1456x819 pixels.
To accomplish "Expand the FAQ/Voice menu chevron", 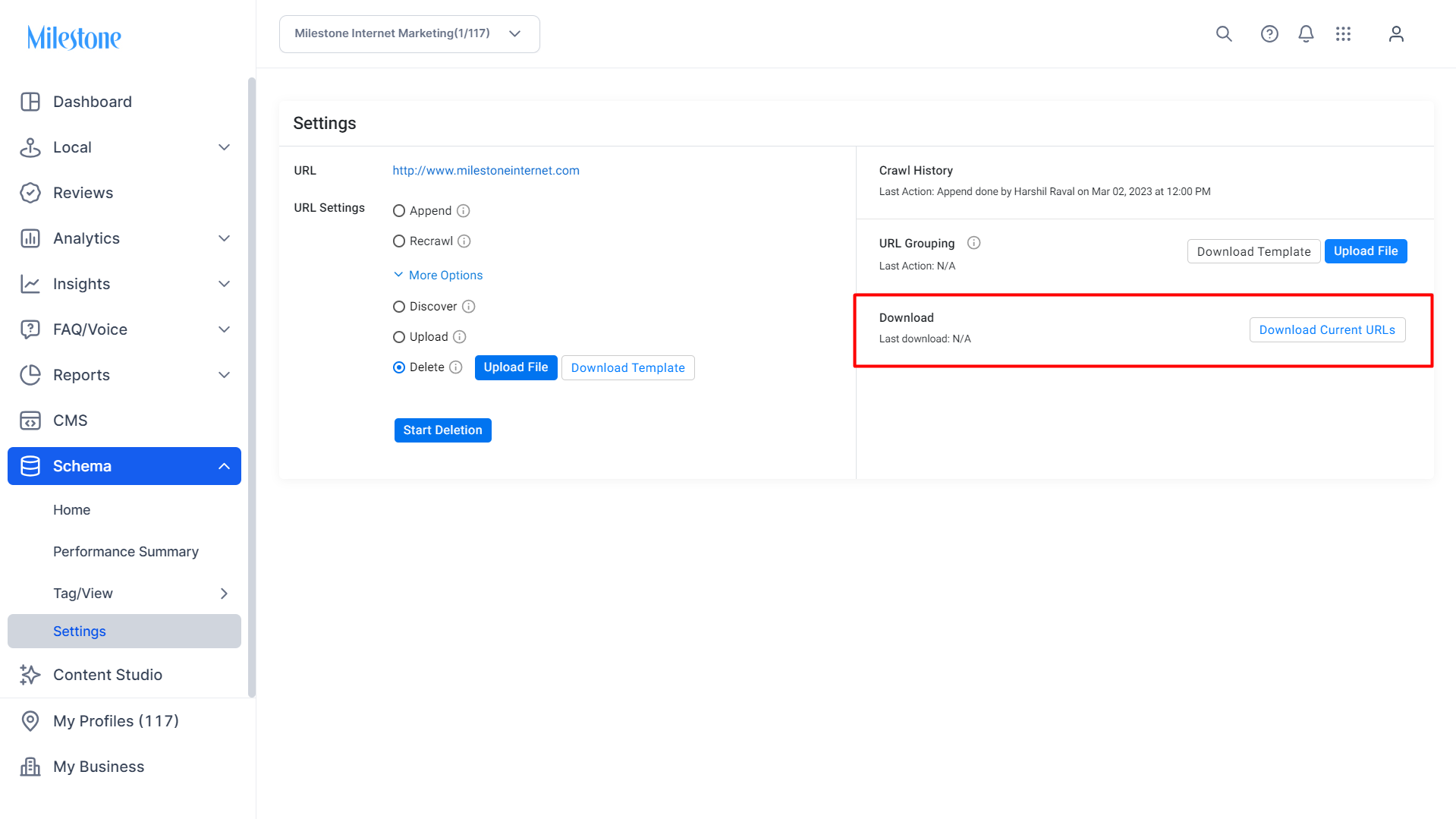I will [224, 329].
